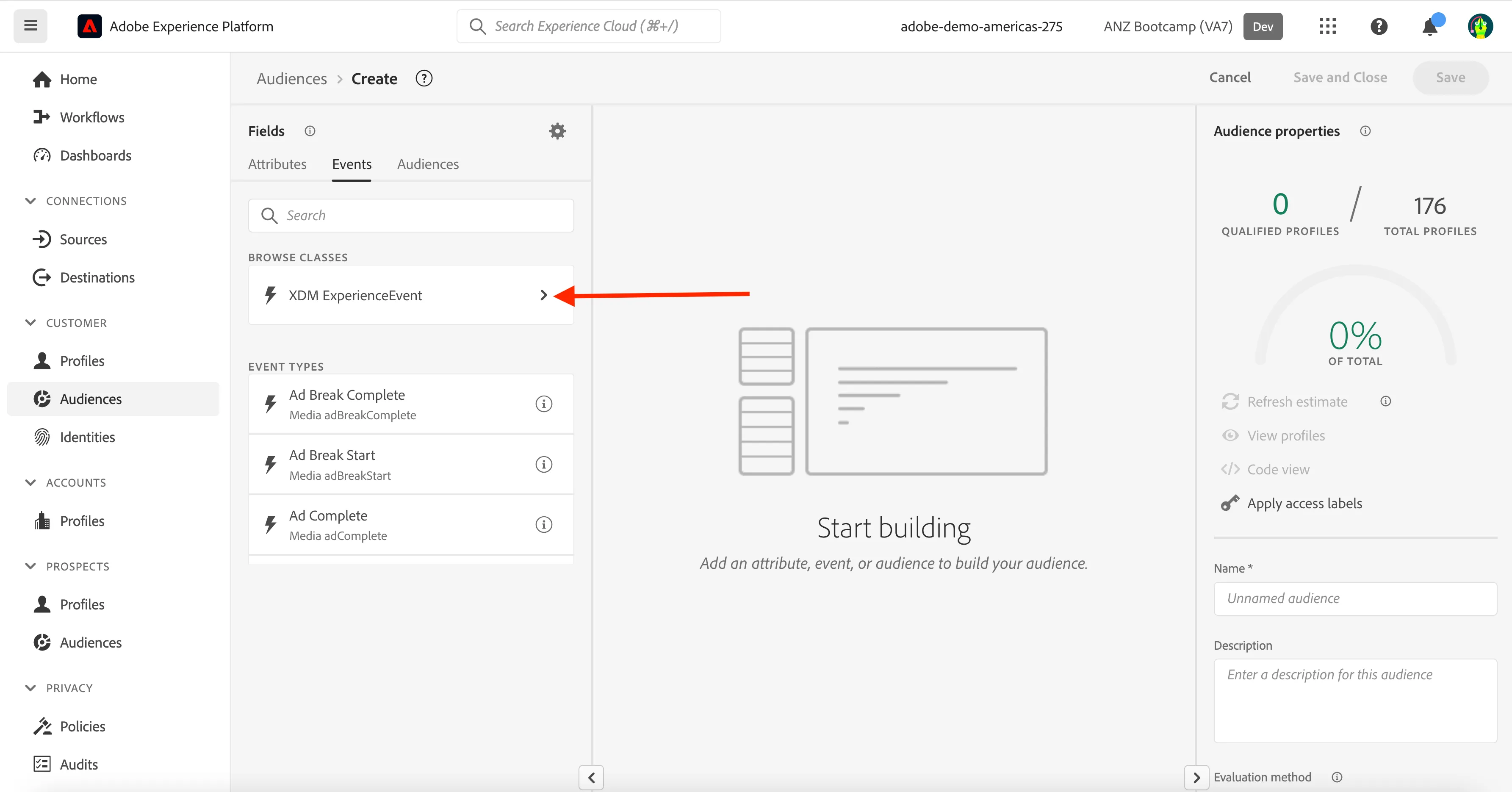Viewport: 1512px width, 792px height.
Task: Click the help icon beside Create breadcrumb
Action: click(424, 78)
